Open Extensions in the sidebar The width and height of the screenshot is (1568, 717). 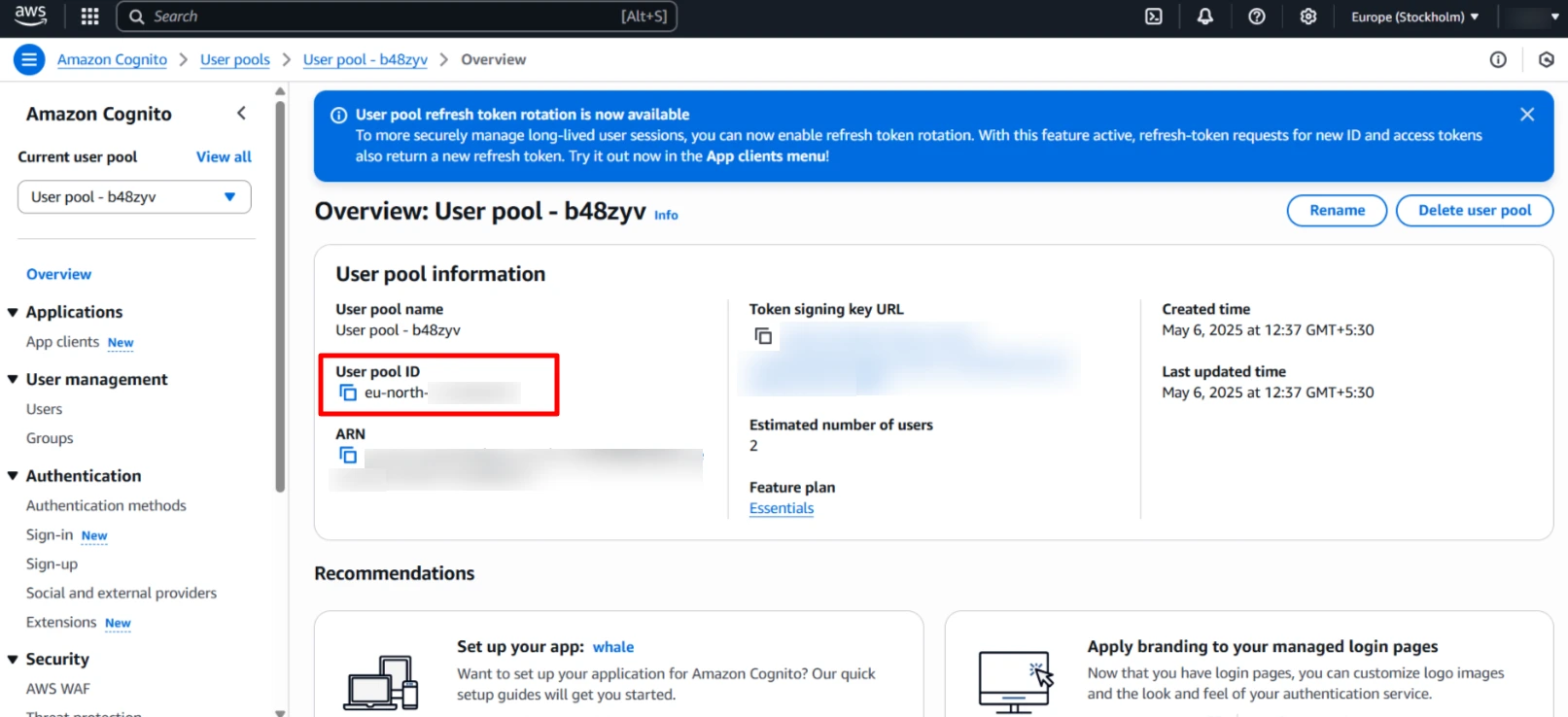click(x=61, y=622)
